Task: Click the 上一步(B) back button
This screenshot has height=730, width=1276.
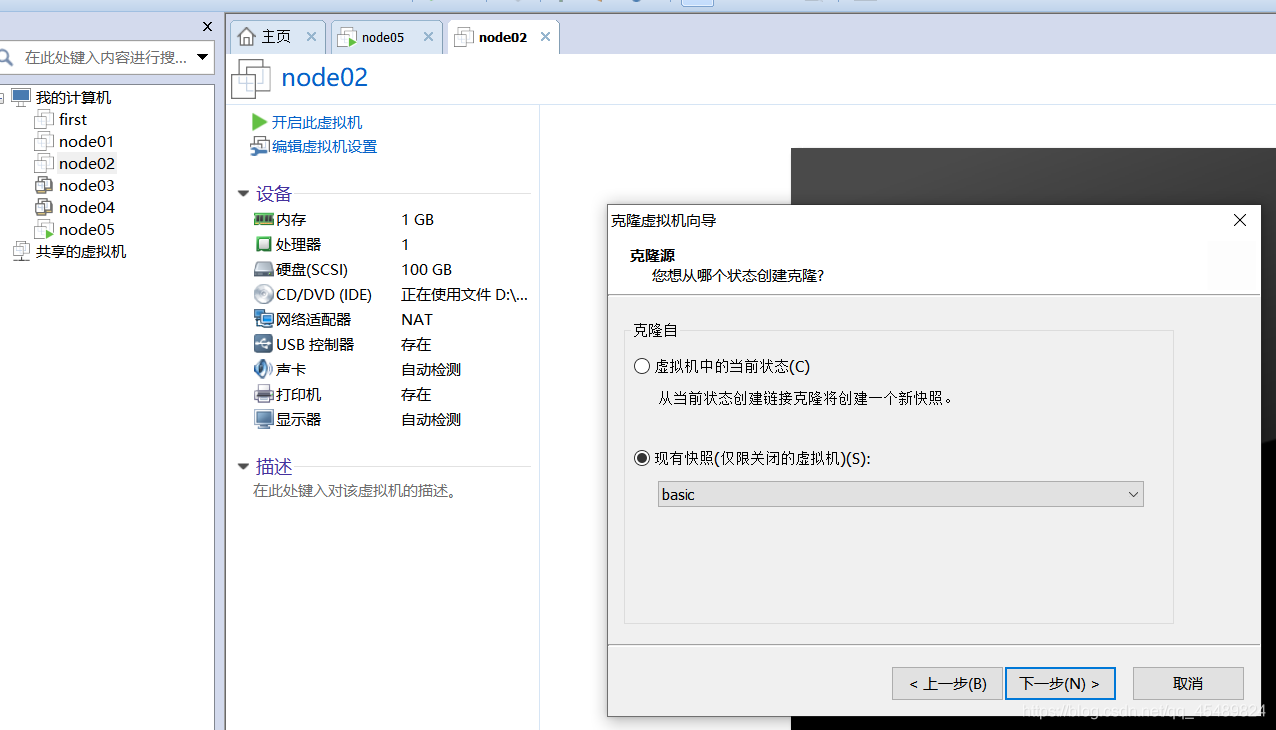Action: pyautogui.click(x=947, y=684)
